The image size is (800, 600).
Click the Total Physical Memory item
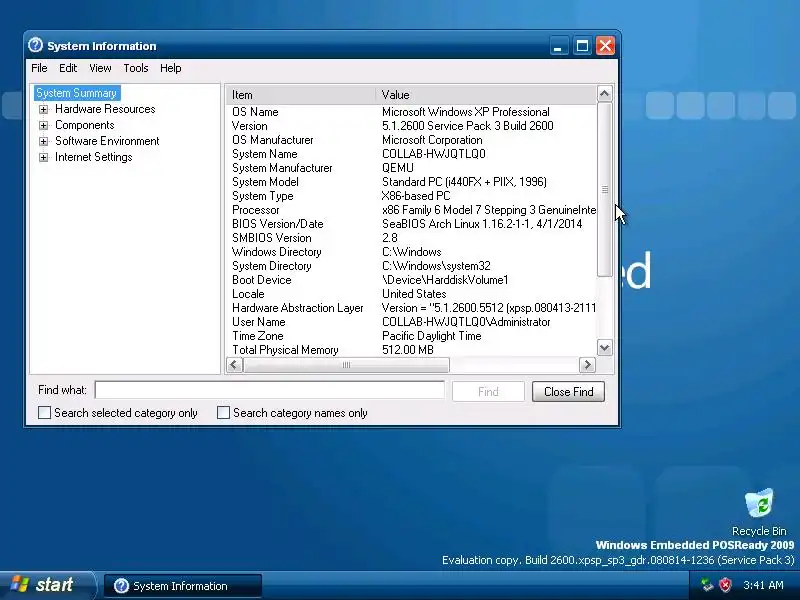click(x=285, y=351)
